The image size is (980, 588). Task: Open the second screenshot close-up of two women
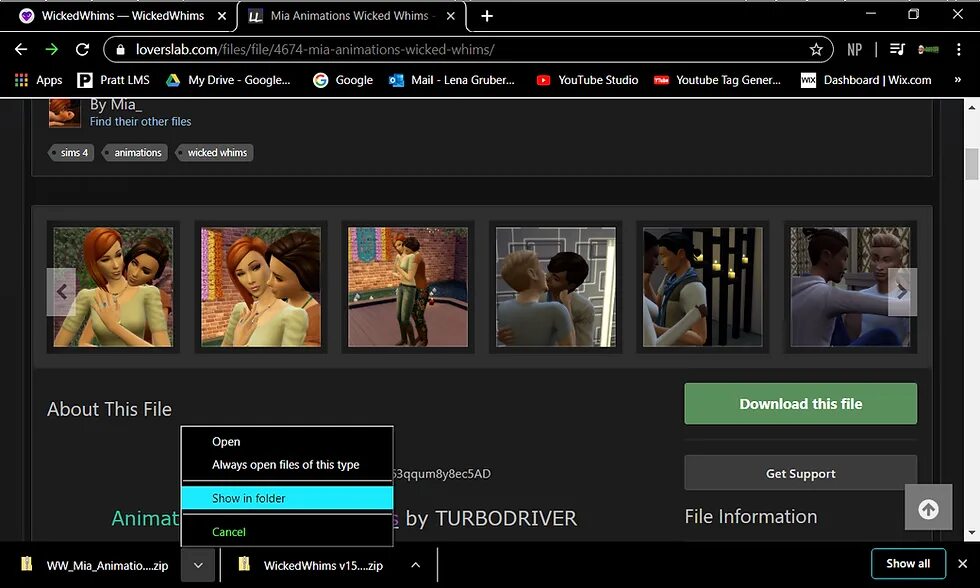pyautogui.click(x=261, y=287)
